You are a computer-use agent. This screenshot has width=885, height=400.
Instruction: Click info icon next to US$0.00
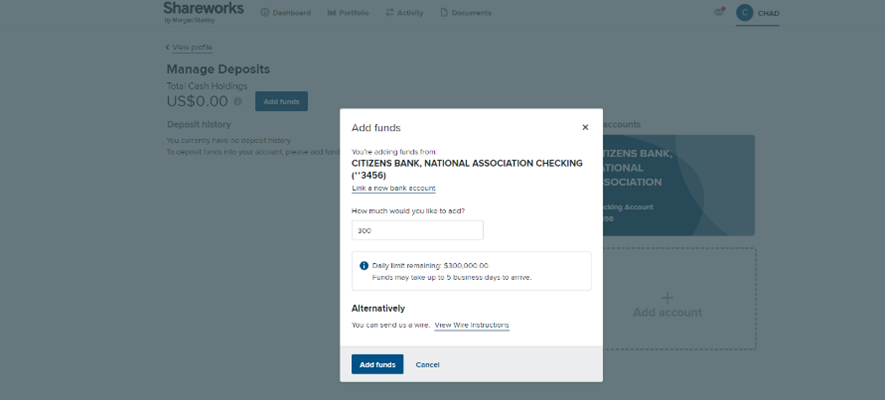coord(238,101)
